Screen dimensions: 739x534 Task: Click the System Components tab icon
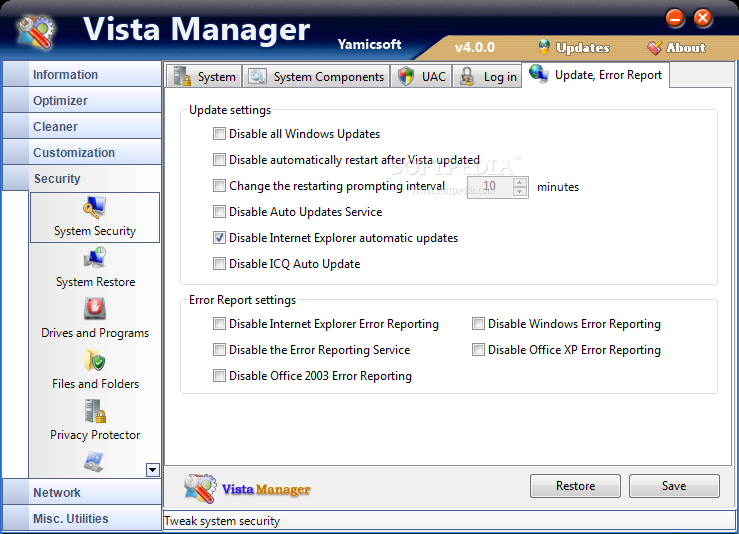(258, 76)
